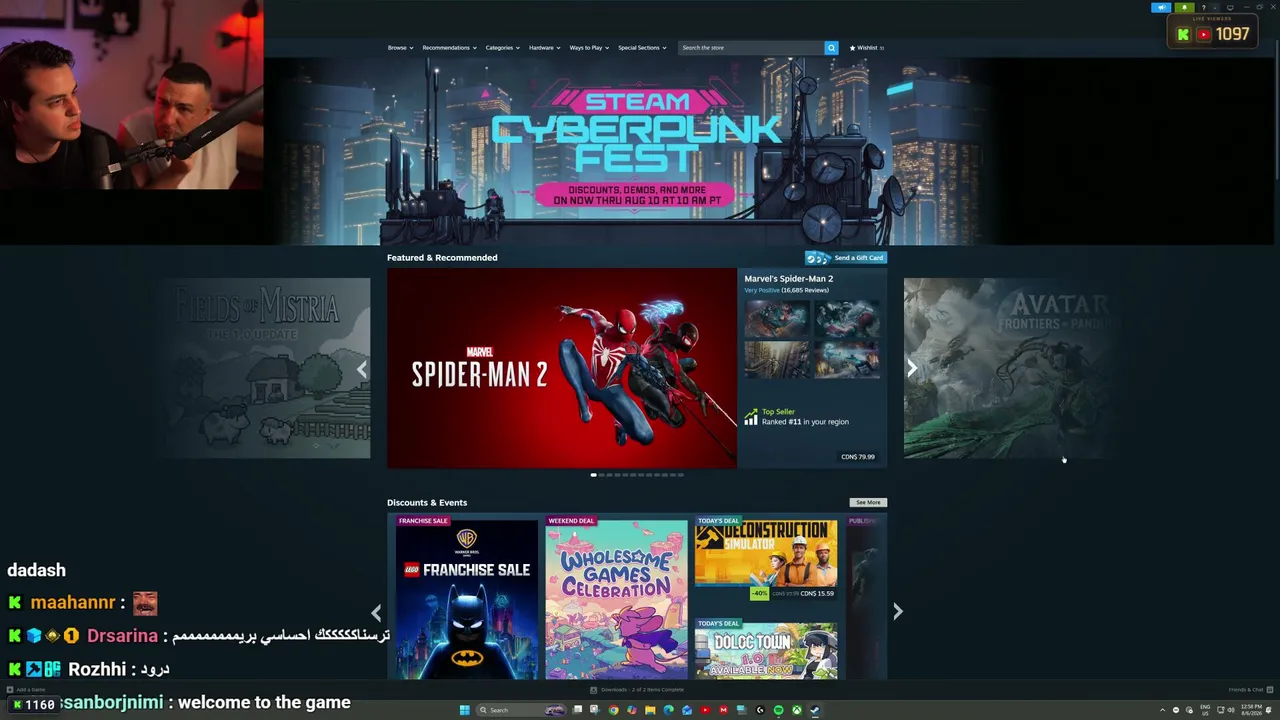This screenshot has width=1280, height=720.
Task: Open the Dolog Town today's deal
Action: pyautogui.click(x=766, y=649)
